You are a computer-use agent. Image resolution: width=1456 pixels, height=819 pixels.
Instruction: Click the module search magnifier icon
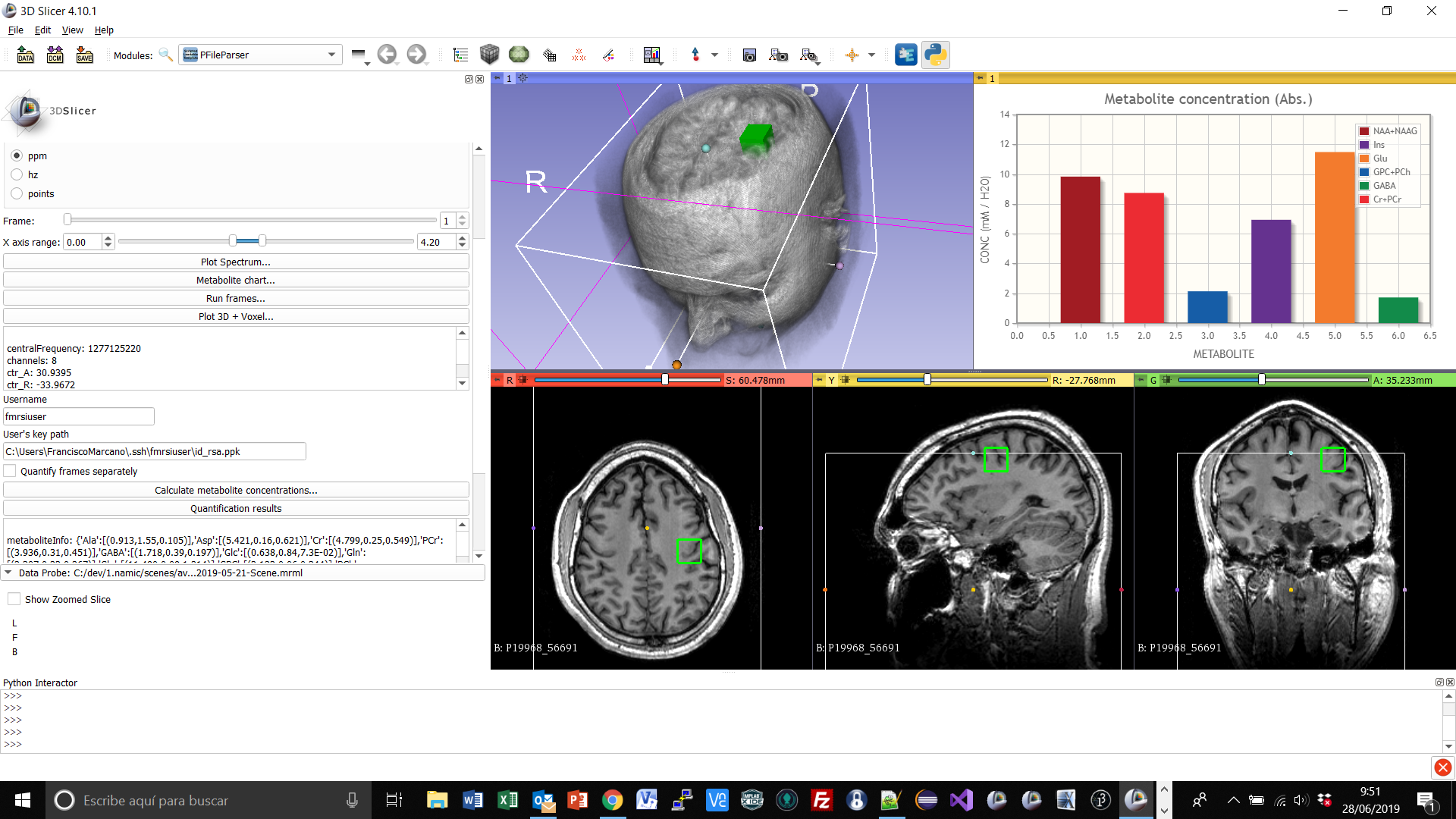[x=165, y=55]
